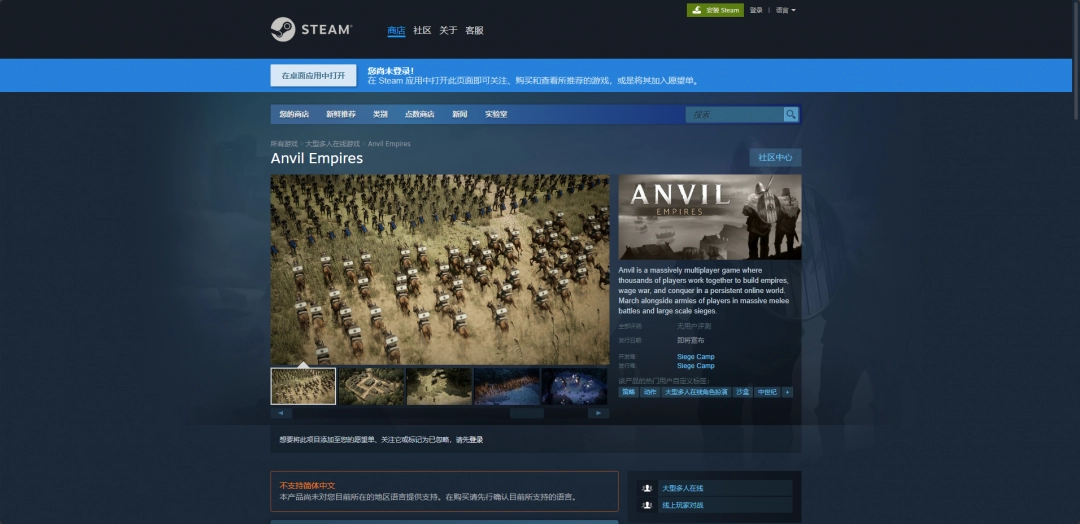Open the 语言 language dropdown
The width and height of the screenshot is (1080, 524).
786,10
